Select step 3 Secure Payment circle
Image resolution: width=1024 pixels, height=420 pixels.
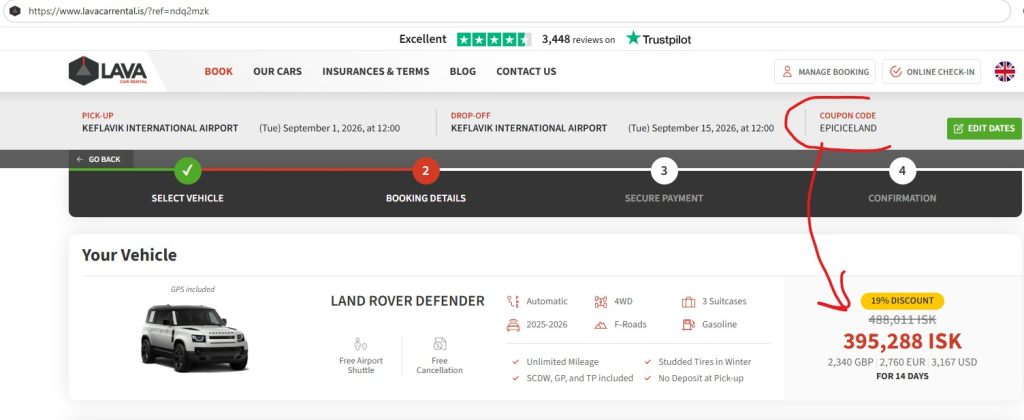click(664, 171)
